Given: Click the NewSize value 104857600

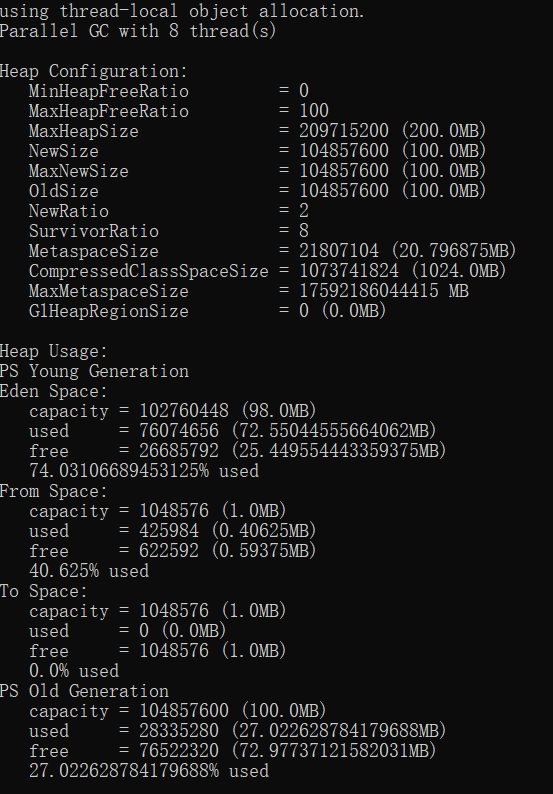Looking at the screenshot, I should [344, 151].
